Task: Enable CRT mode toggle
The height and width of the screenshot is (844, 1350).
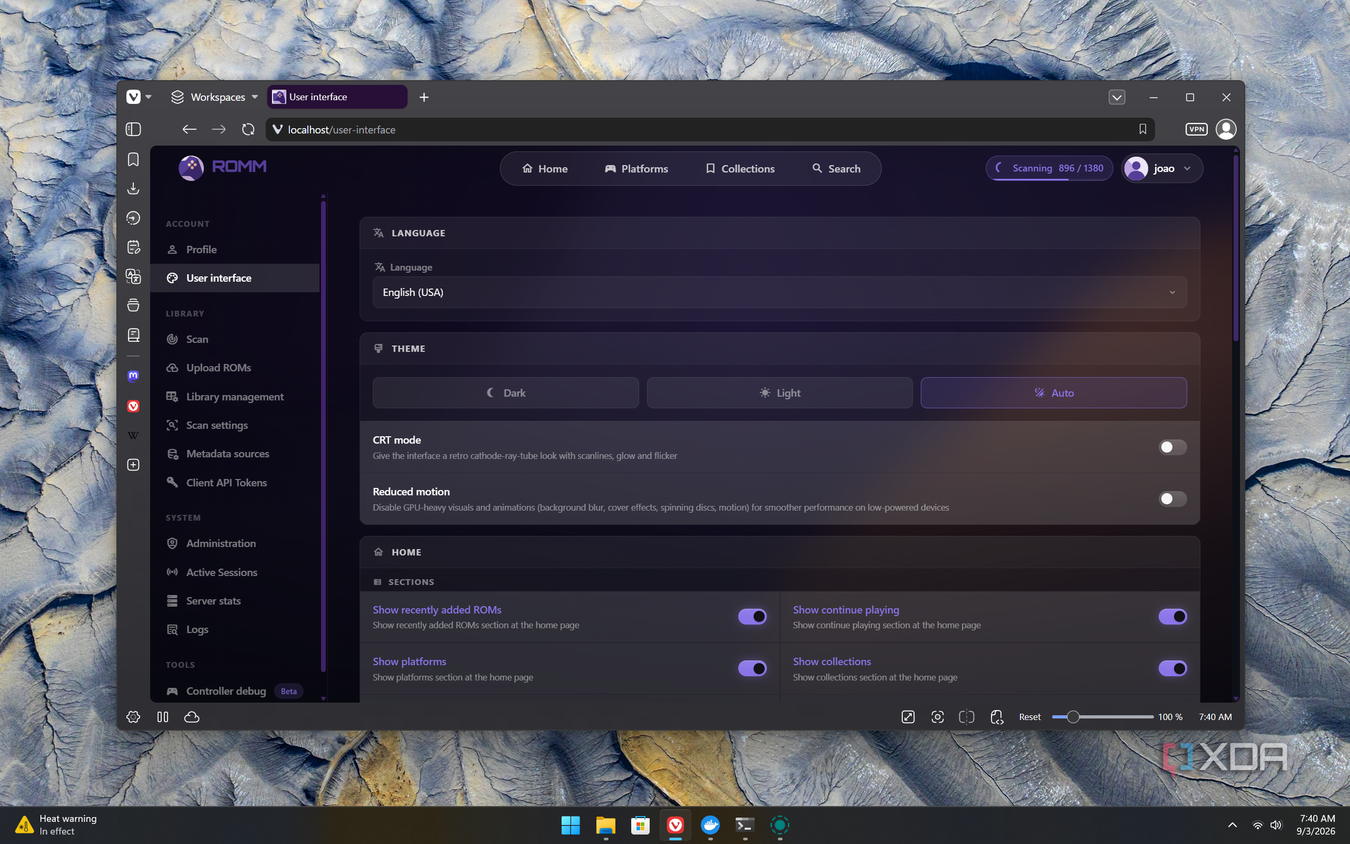Action: tap(1172, 447)
